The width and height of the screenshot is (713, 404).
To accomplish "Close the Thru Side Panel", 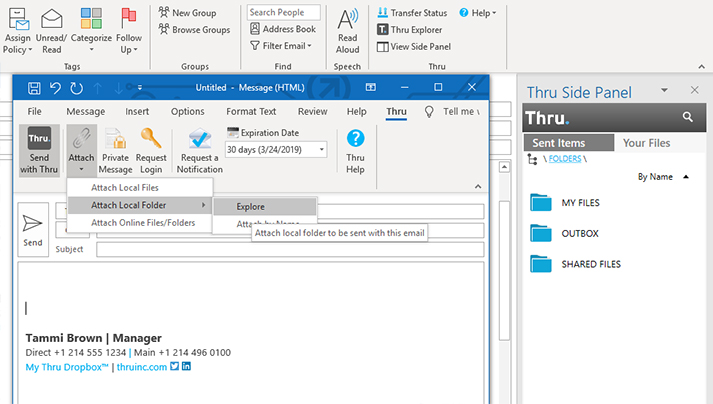I will [694, 90].
